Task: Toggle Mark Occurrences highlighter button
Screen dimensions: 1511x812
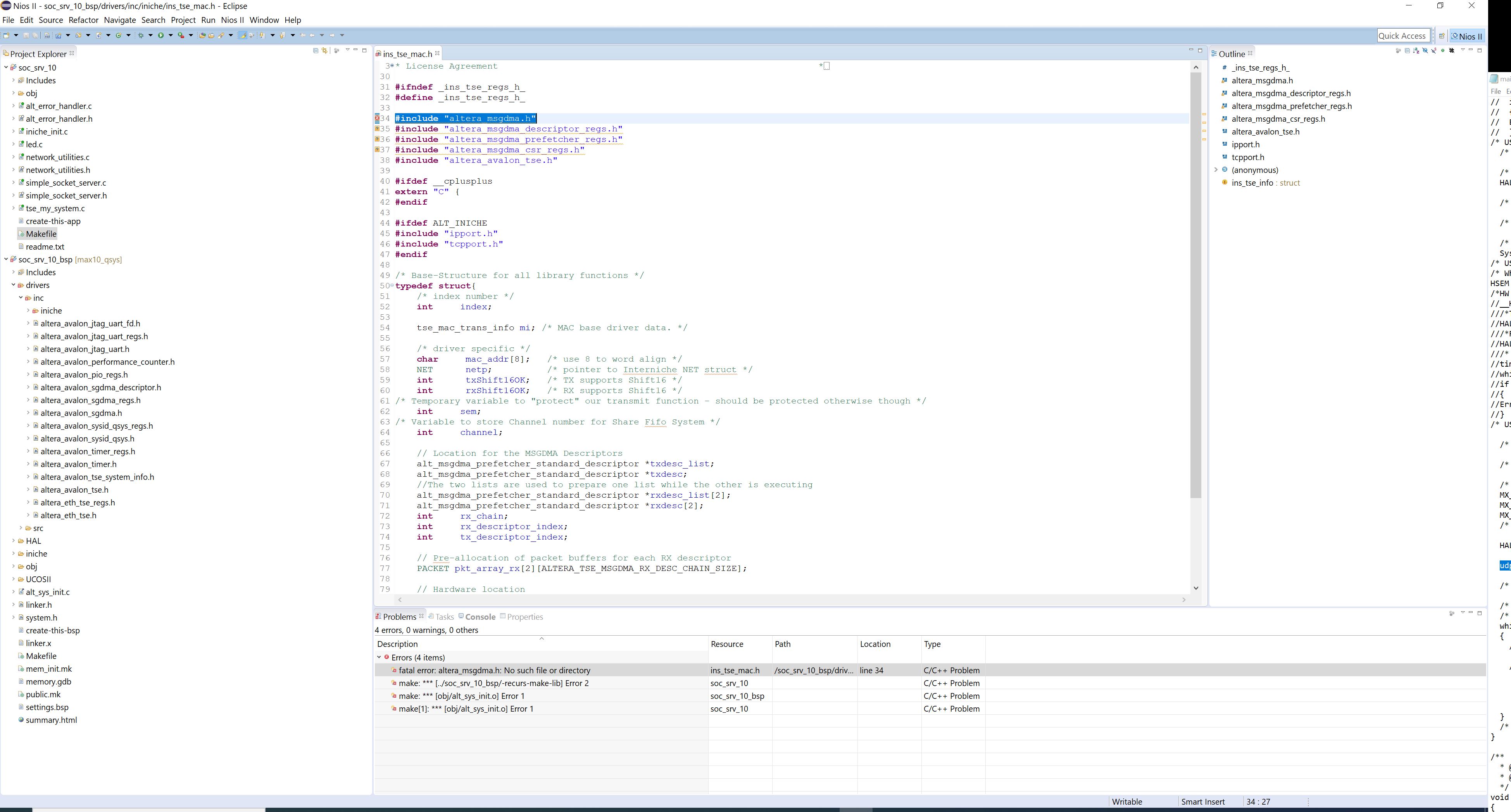Action: tap(243, 35)
